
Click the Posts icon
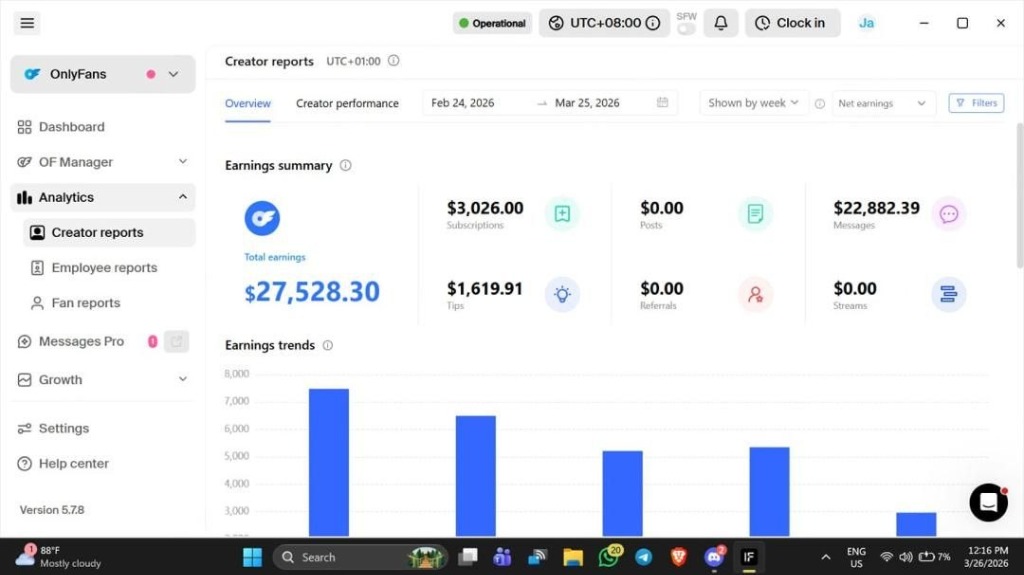click(756, 214)
